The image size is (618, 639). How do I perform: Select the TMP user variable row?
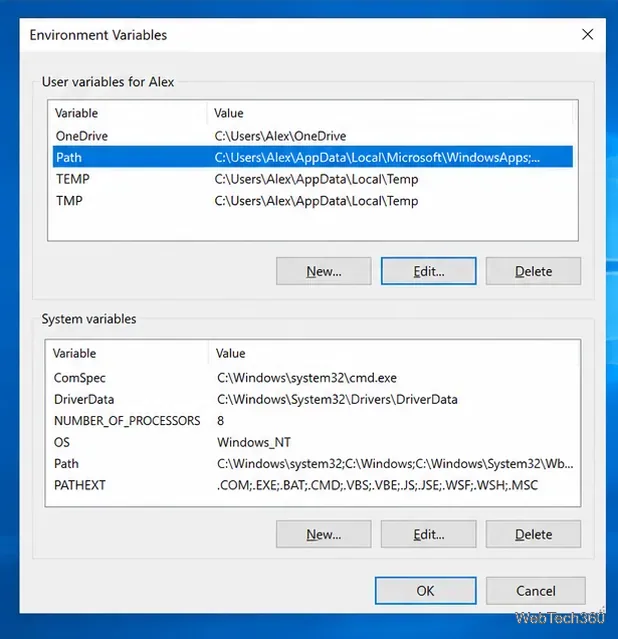(x=313, y=201)
